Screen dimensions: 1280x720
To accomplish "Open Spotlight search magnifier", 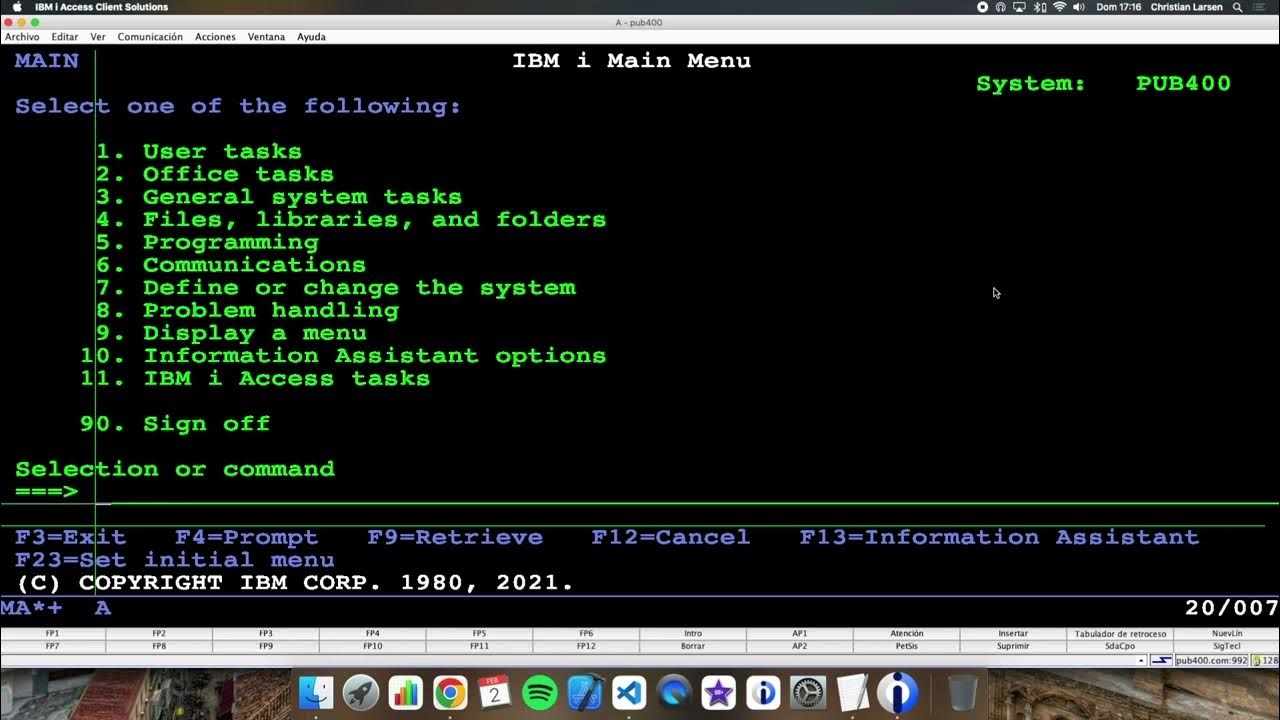I will (x=1239, y=7).
